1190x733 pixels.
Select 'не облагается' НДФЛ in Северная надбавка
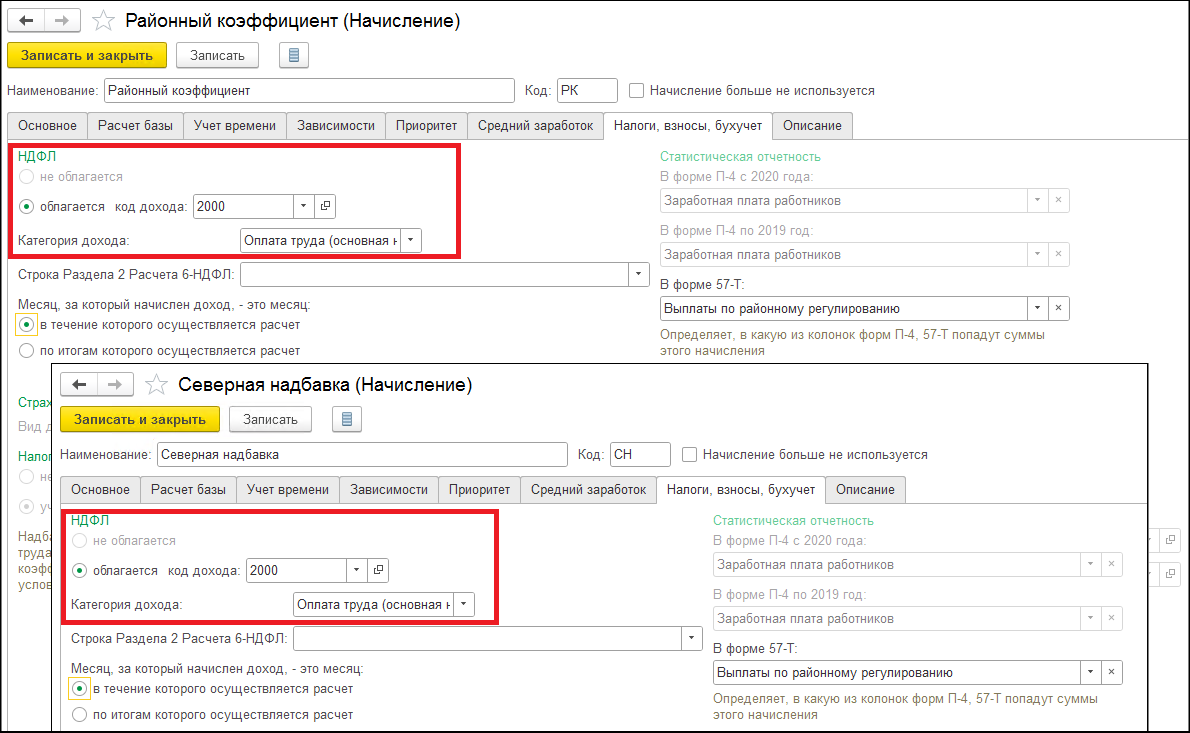pyautogui.click(x=80, y=541)
